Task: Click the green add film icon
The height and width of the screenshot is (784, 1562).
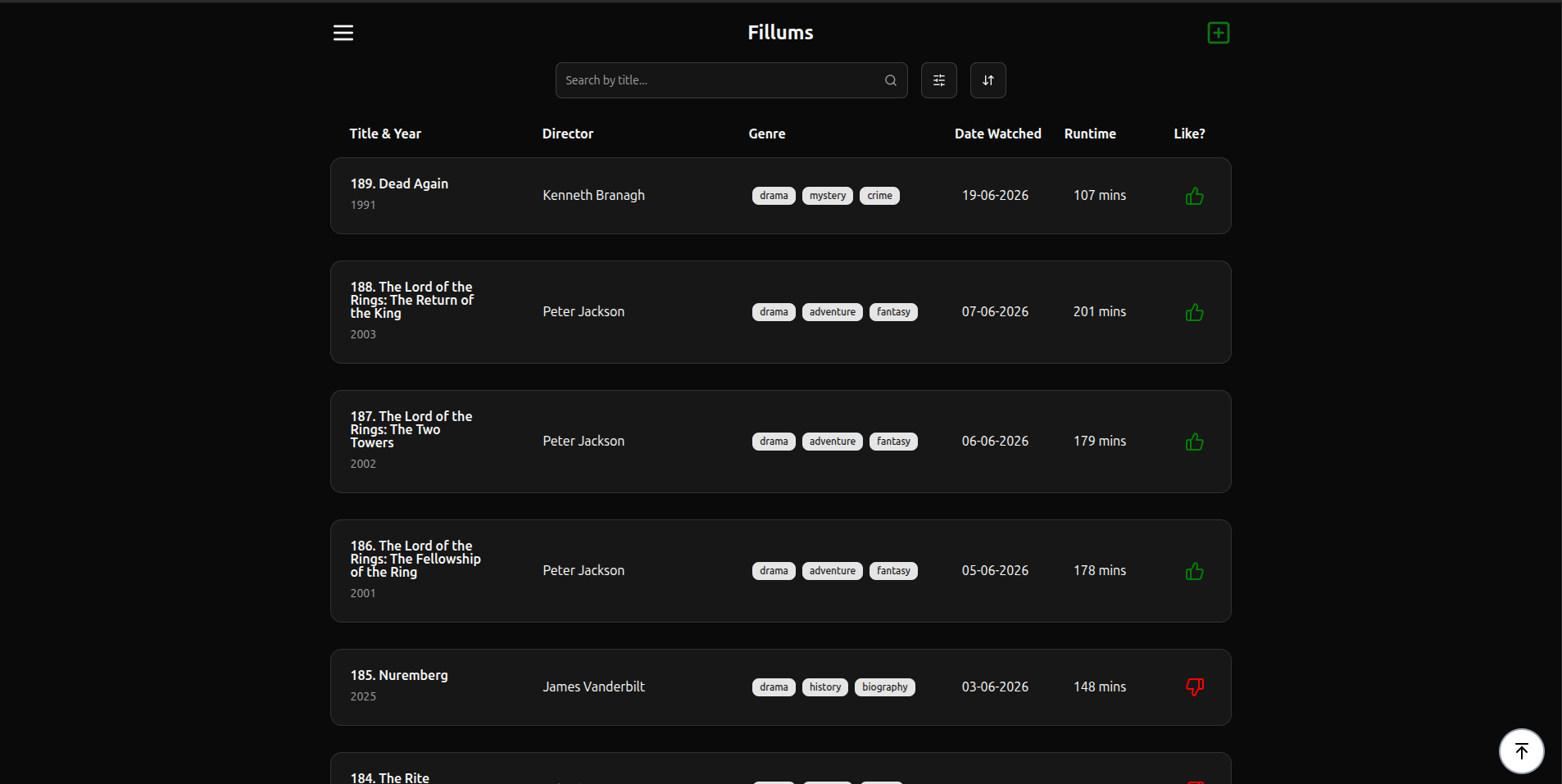Action: tap(1218, 33)
